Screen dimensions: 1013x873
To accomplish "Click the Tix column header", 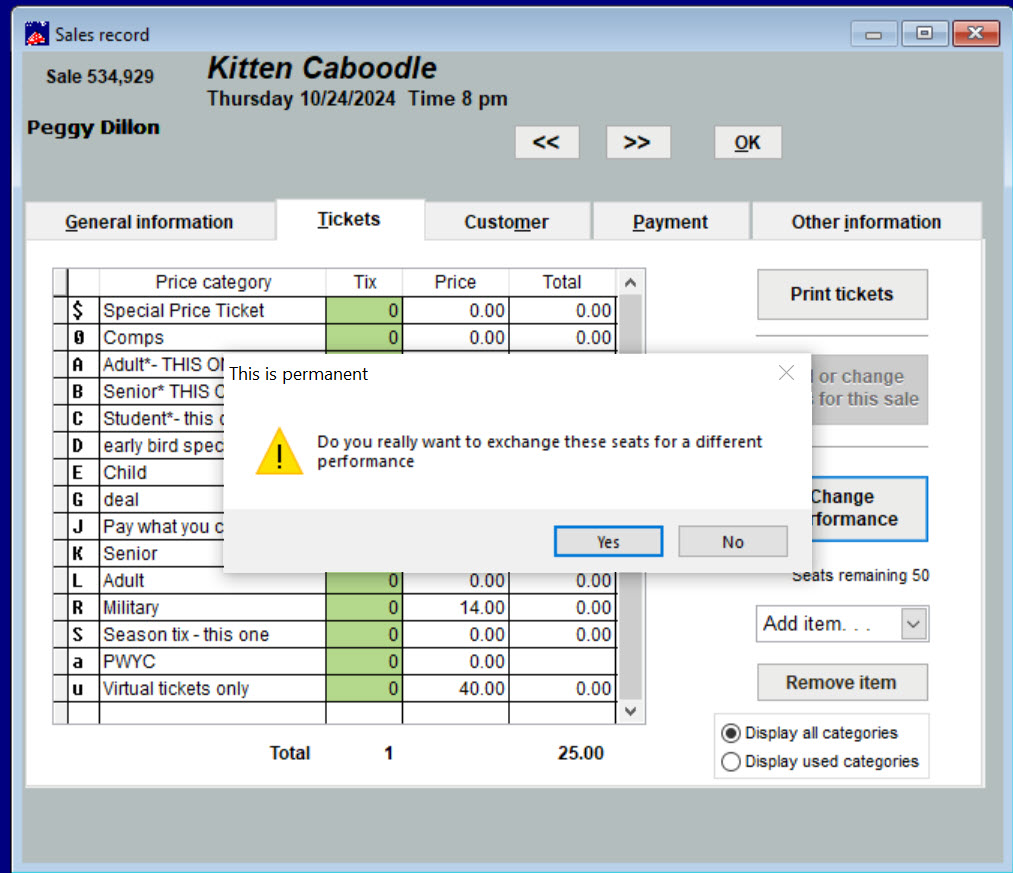I will click(364, 282).
